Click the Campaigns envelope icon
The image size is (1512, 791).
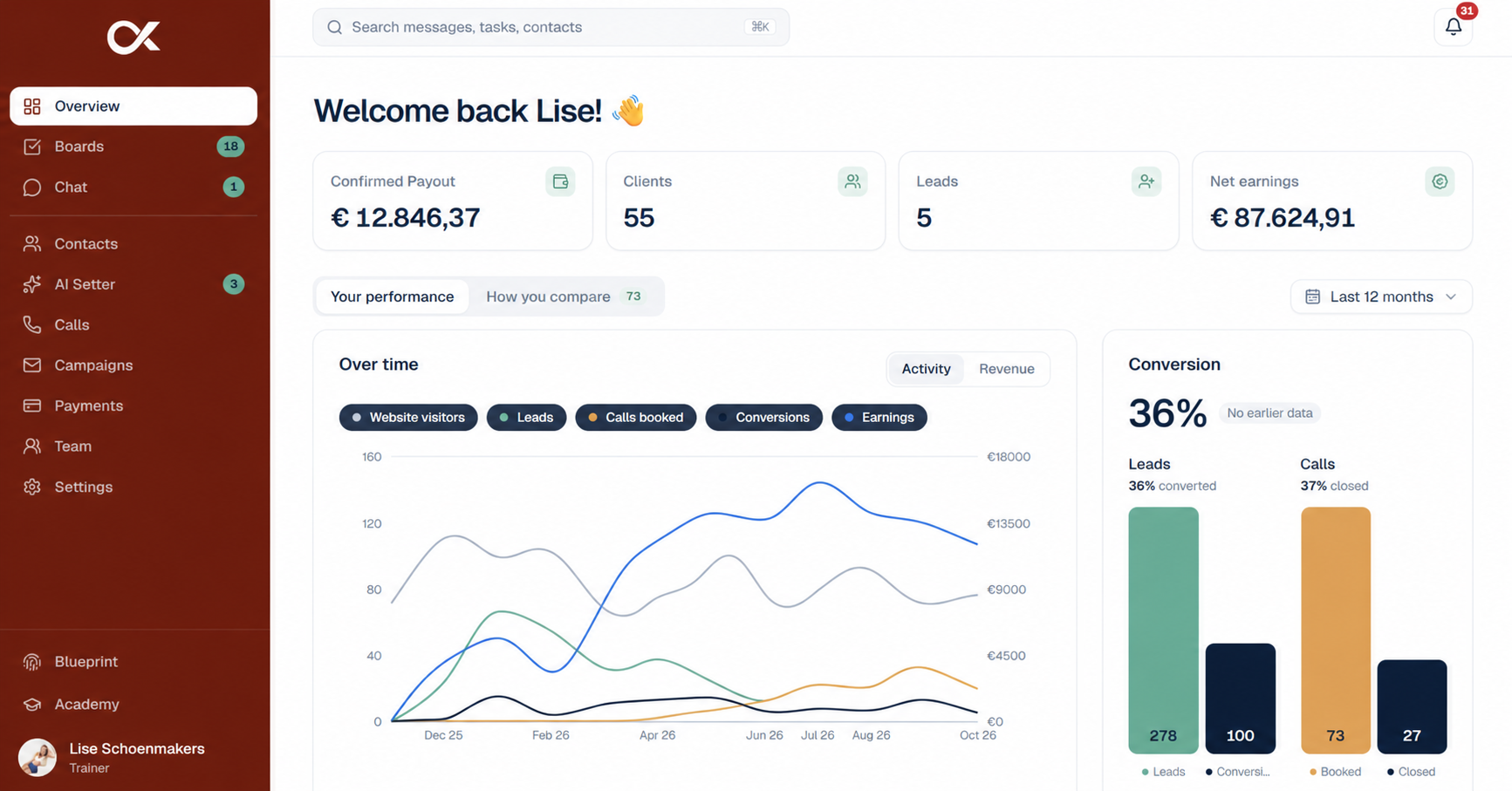tap(32, 365)
